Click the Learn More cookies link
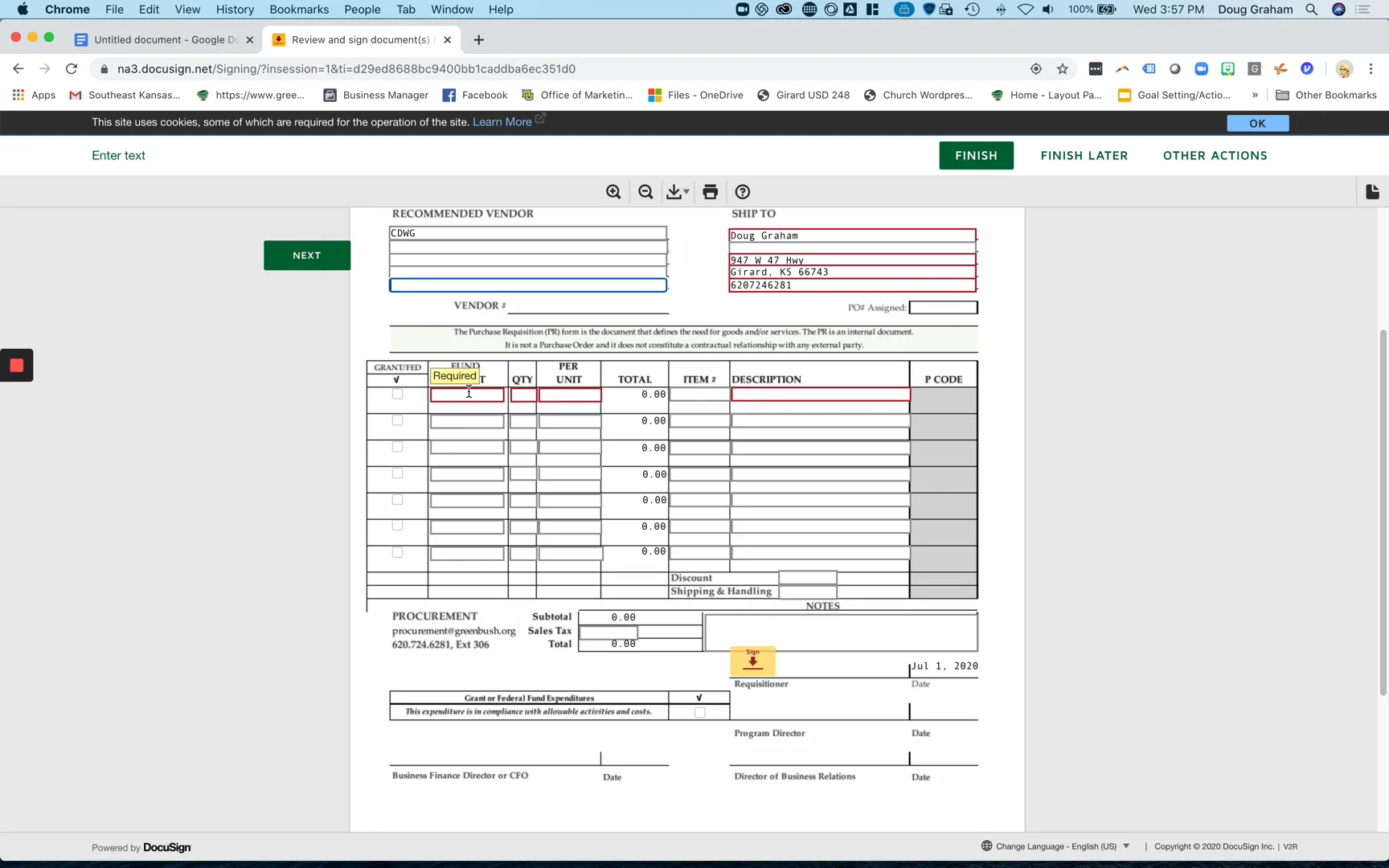The height and width of the screenshot is (868, 1389). pyautogui.click(x=502, y=121)
